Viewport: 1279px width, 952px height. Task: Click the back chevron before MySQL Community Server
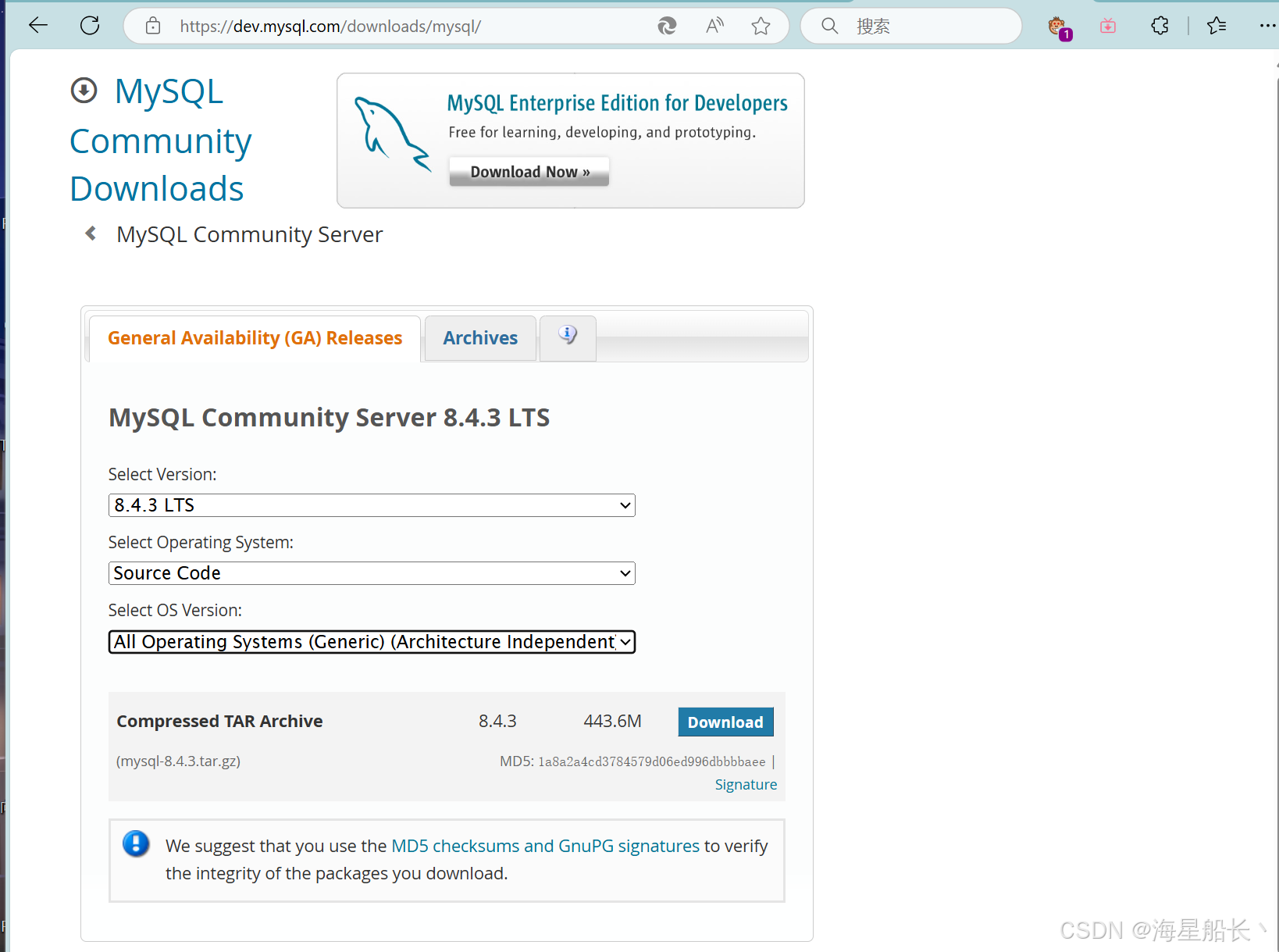(x=91, y=234)
